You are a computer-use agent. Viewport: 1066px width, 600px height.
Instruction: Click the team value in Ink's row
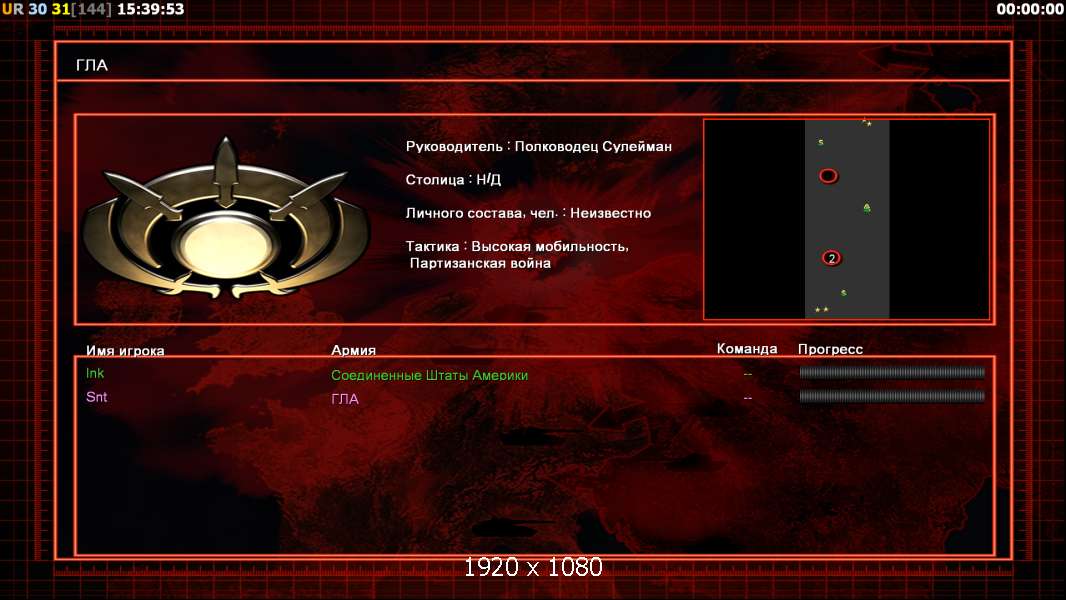(x=748, y=374)
